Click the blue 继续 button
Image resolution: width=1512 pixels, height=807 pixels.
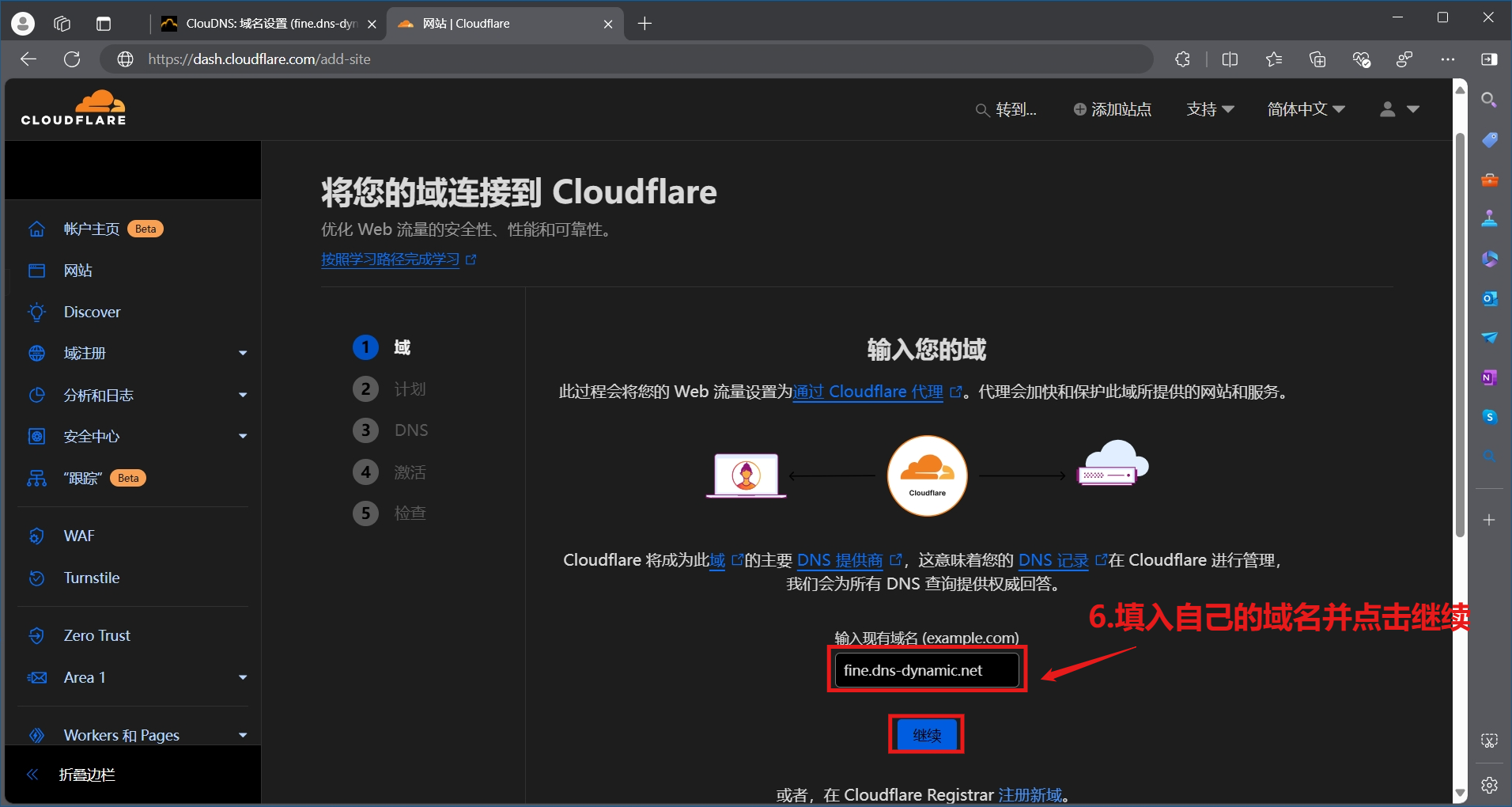click(x=927, y=735)
